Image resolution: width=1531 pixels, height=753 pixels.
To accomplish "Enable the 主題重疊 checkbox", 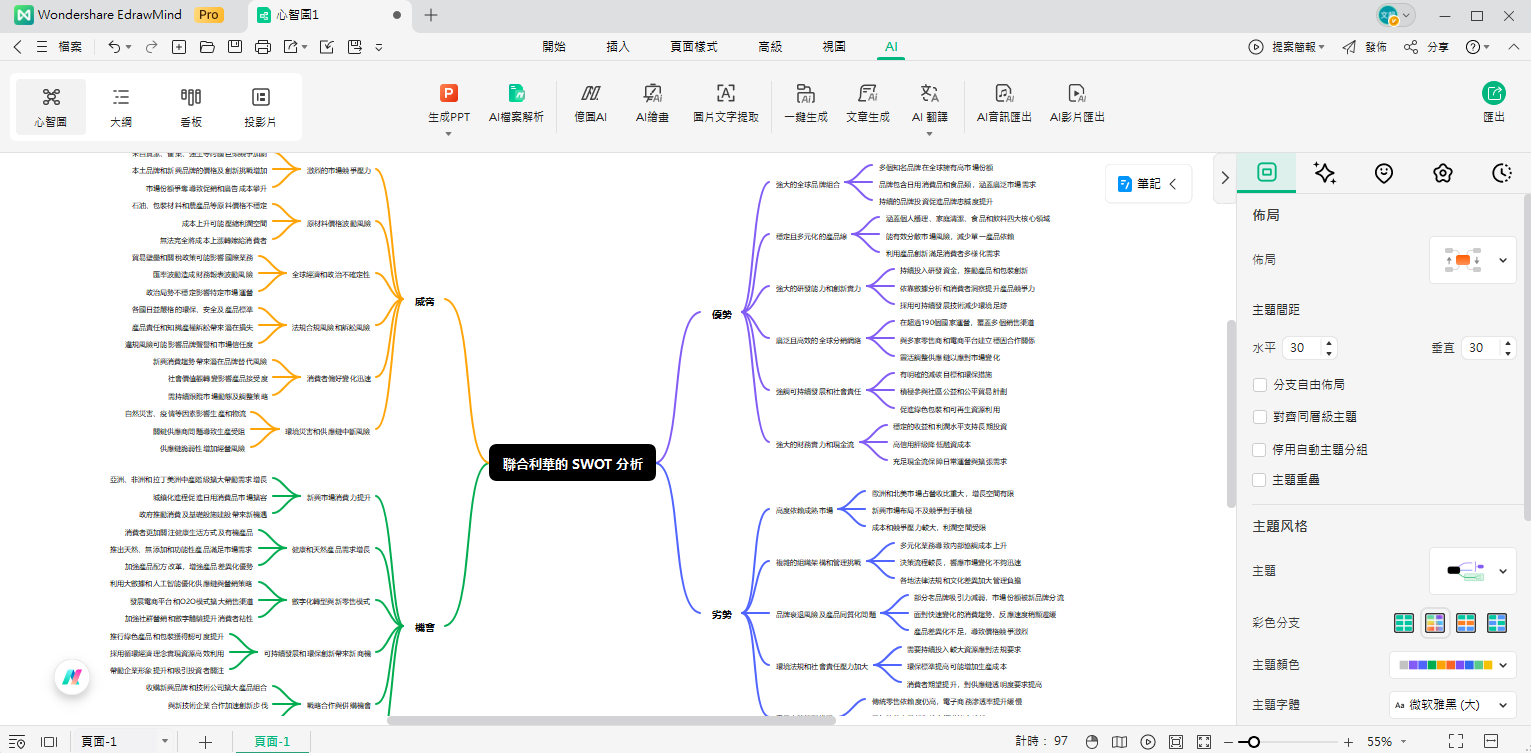I will [1259, 480].
